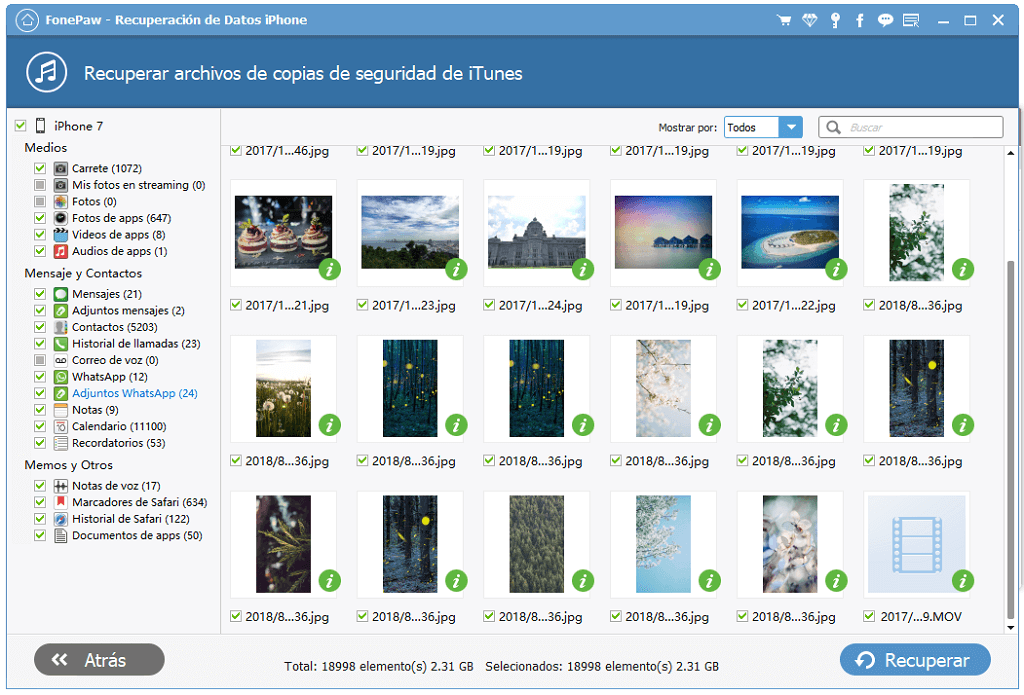Click the Atrás back button
This screenshot has width=1024, height=695.
coord(99,660)
